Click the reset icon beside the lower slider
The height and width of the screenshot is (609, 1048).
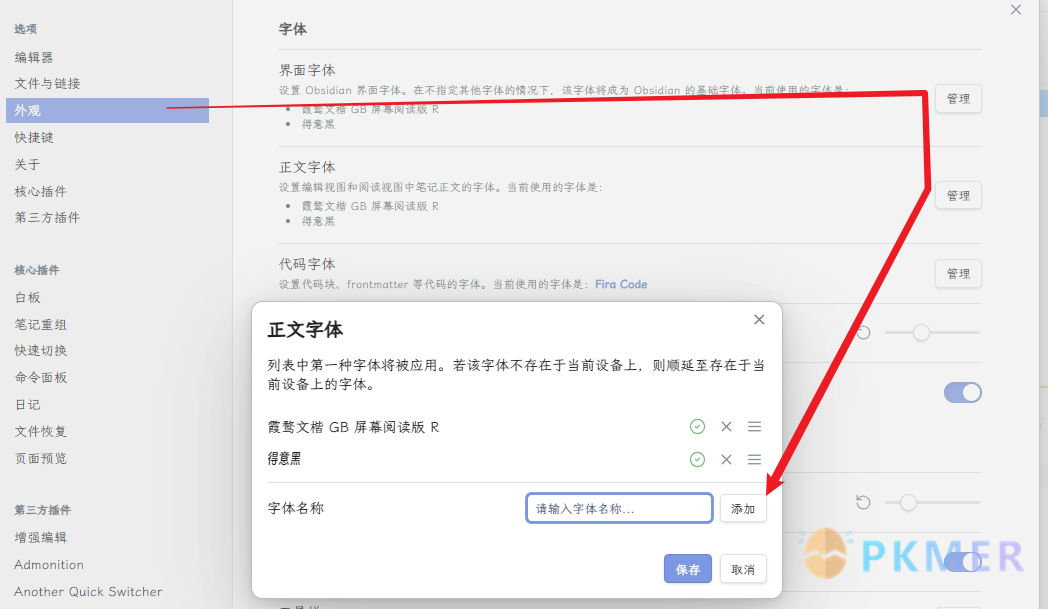click(x=863, y=502)
